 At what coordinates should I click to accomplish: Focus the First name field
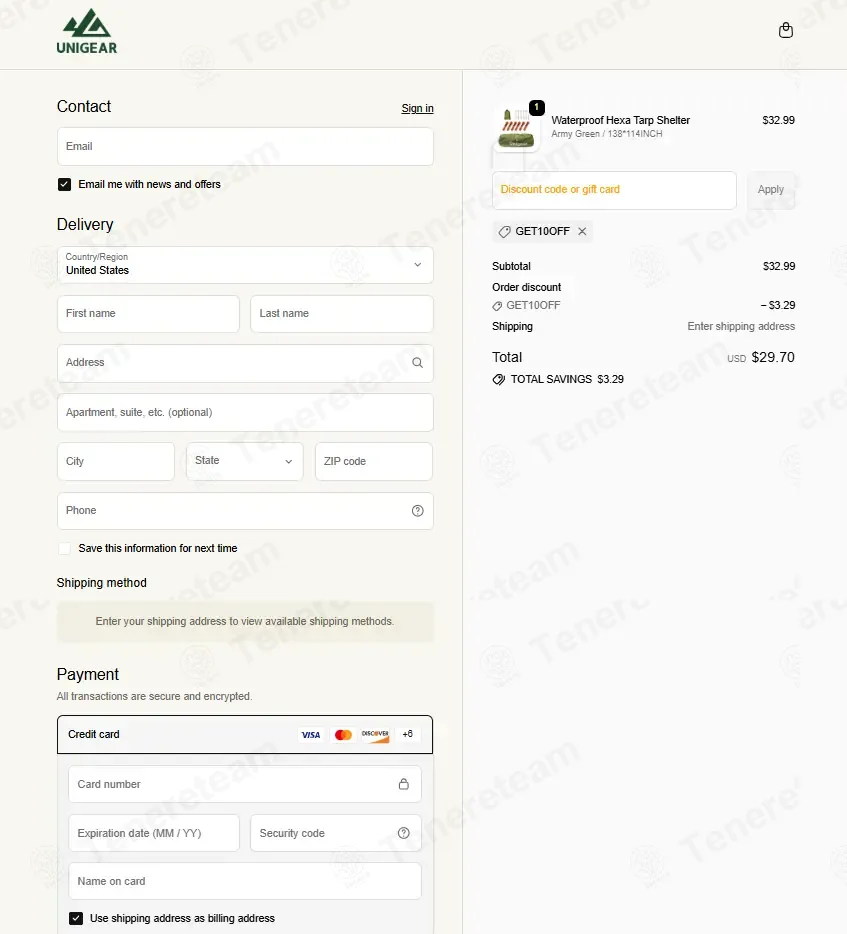(148, 314)
